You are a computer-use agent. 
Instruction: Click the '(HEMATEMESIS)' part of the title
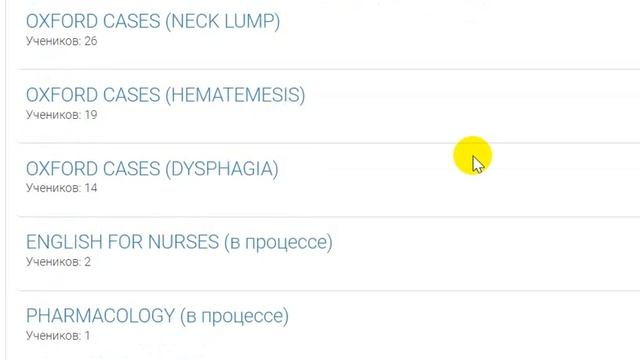click(235, 95)
